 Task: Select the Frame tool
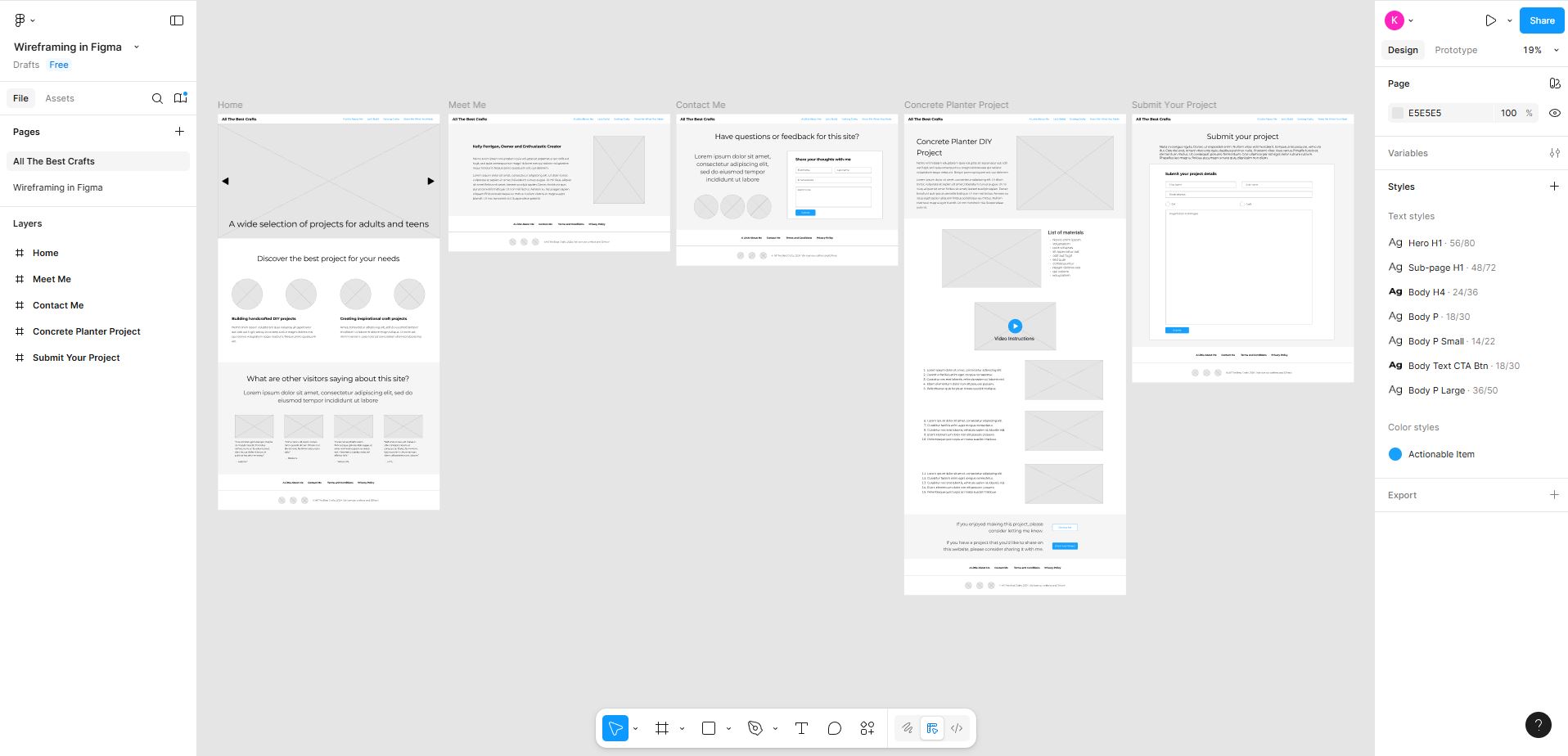click(x=662, y=728)
